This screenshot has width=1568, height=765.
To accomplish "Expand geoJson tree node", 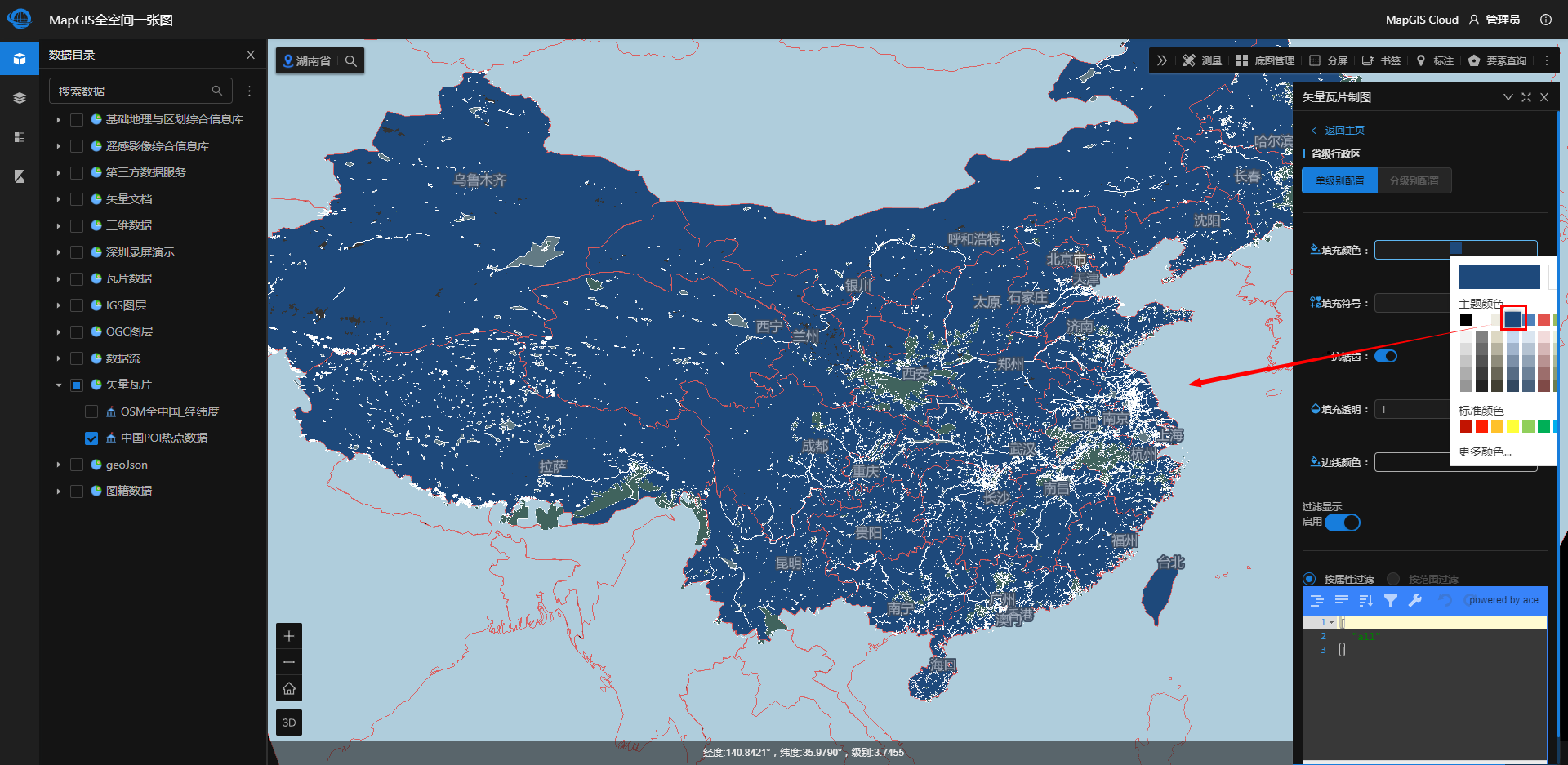I will pos(59,465).
